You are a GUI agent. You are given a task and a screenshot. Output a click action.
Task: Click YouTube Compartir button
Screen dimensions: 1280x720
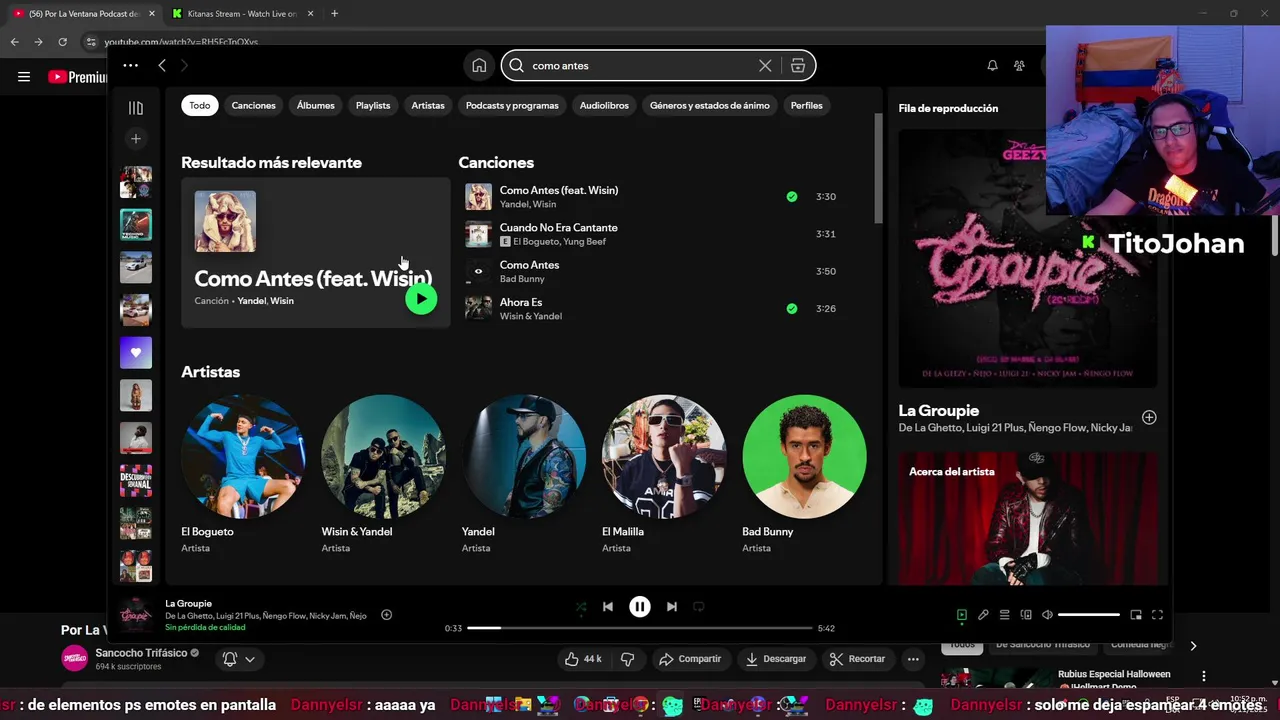(x=690, y=659)
